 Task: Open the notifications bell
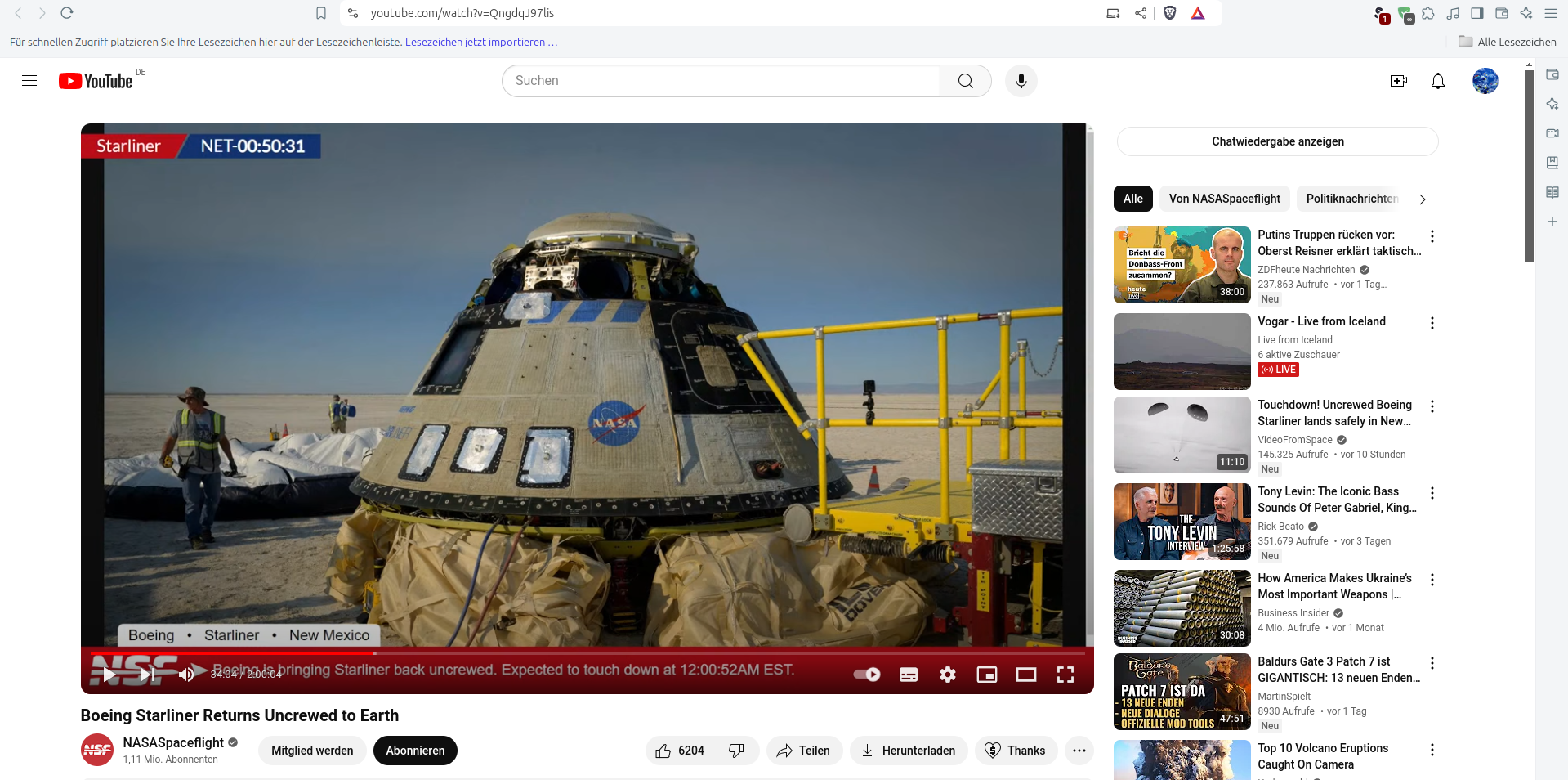point(1438,81)
